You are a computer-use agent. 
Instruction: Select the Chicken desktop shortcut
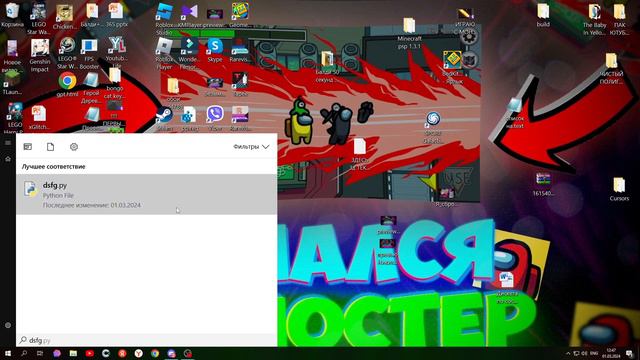pyautogui.click(x=64, y=17)
